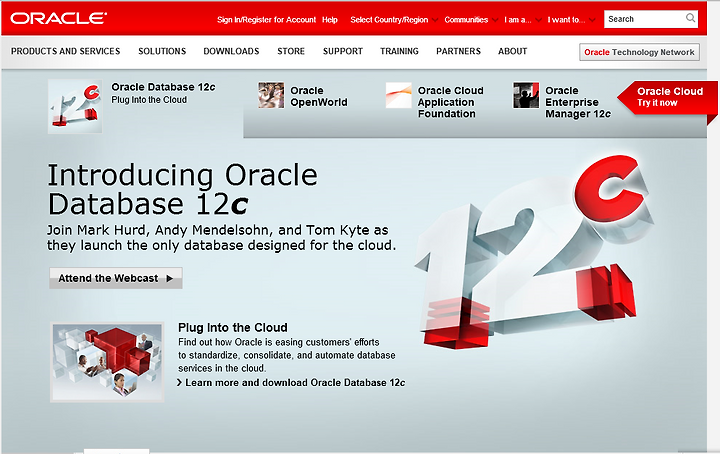Click the Oracle logo
Screen dimensions: 720x454
coord(59,18)
